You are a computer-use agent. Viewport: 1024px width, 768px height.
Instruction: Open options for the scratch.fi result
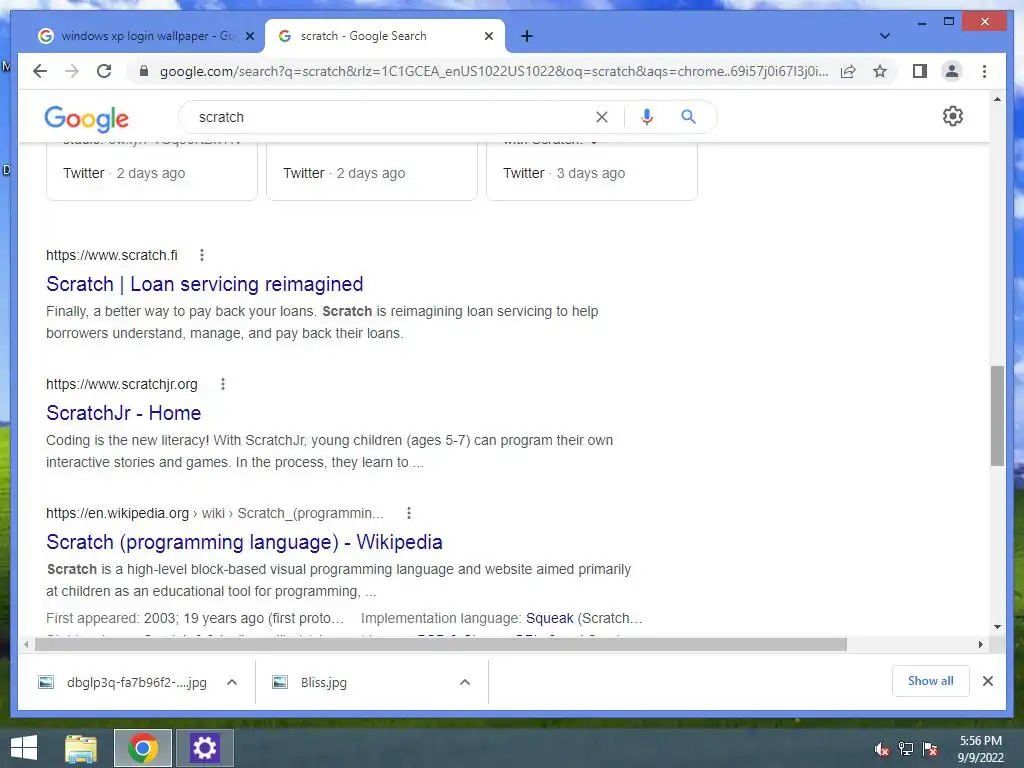202,255
